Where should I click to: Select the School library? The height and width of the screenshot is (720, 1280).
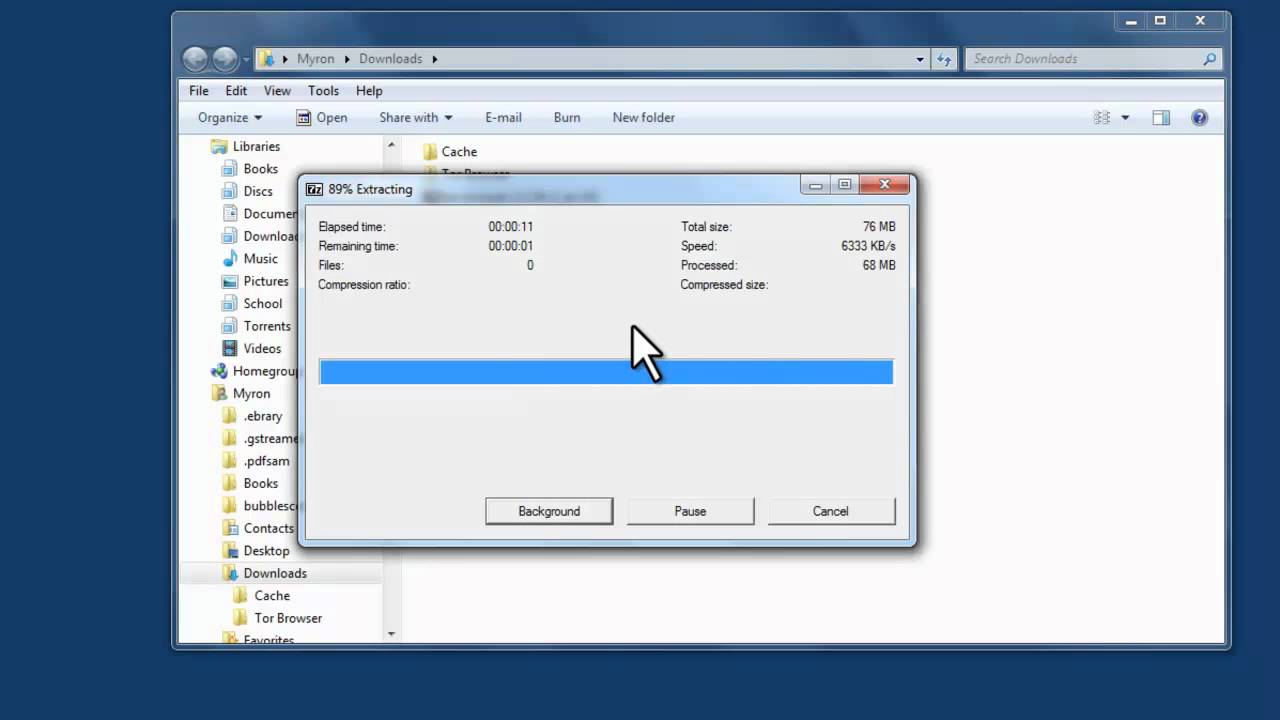click(x=263, y=303)
